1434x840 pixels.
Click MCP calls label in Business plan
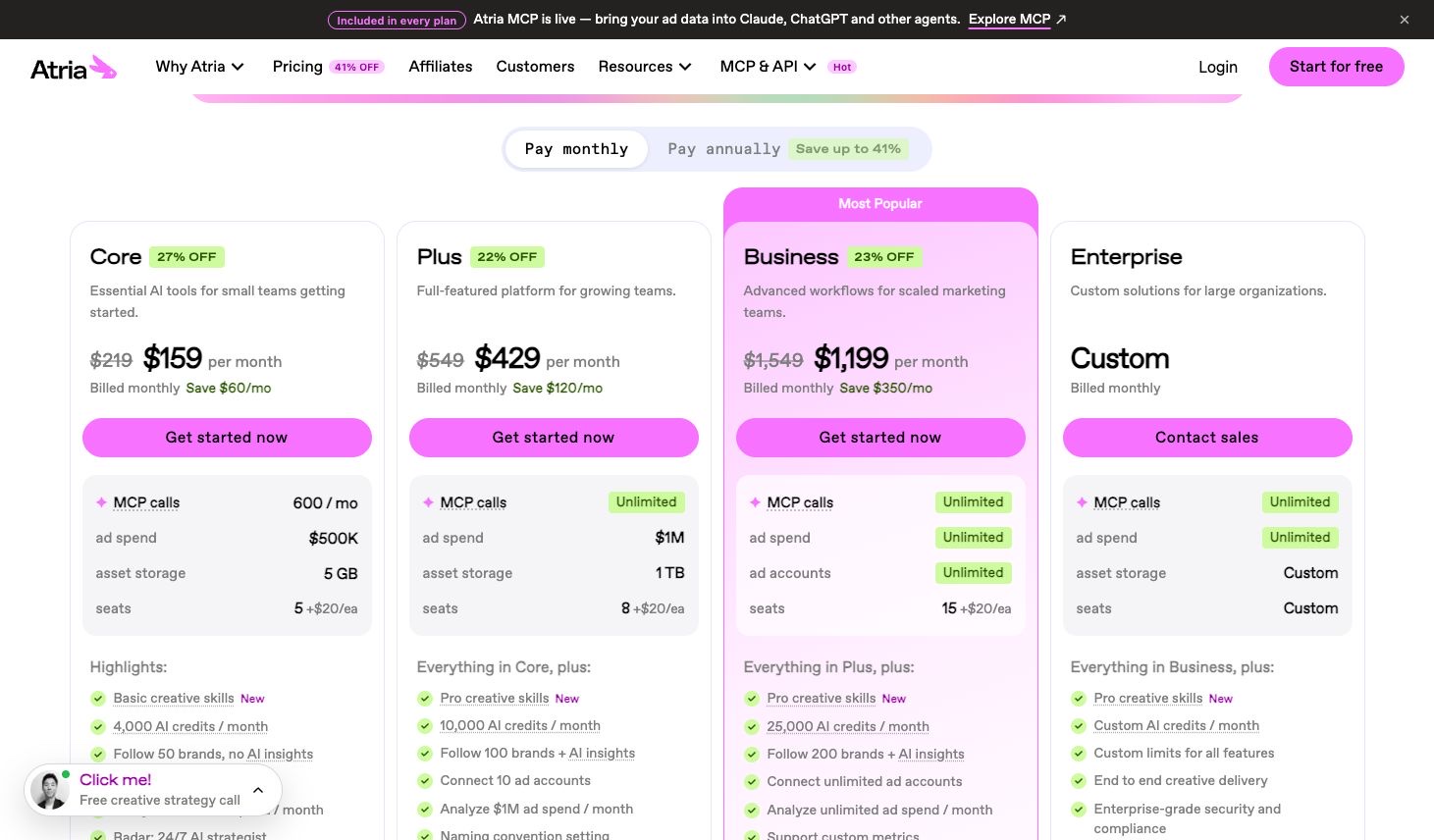(x=800, y=502)
